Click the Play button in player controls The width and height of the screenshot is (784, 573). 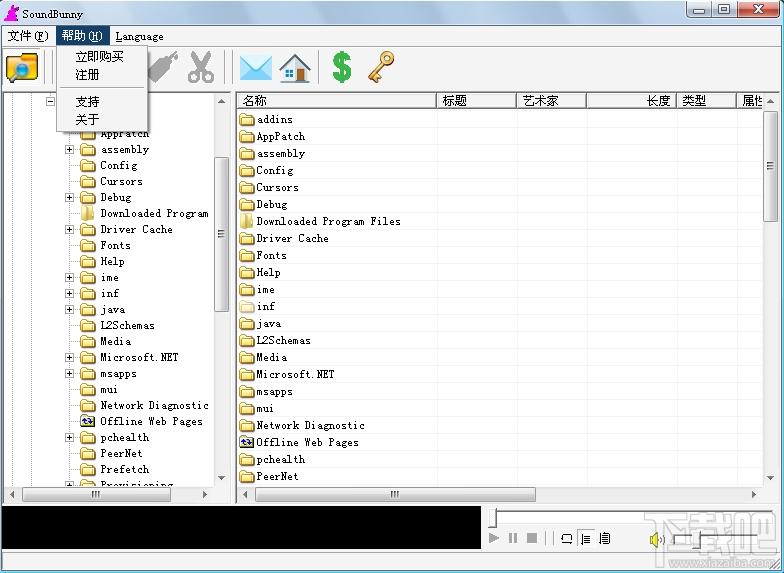(494, 538)
